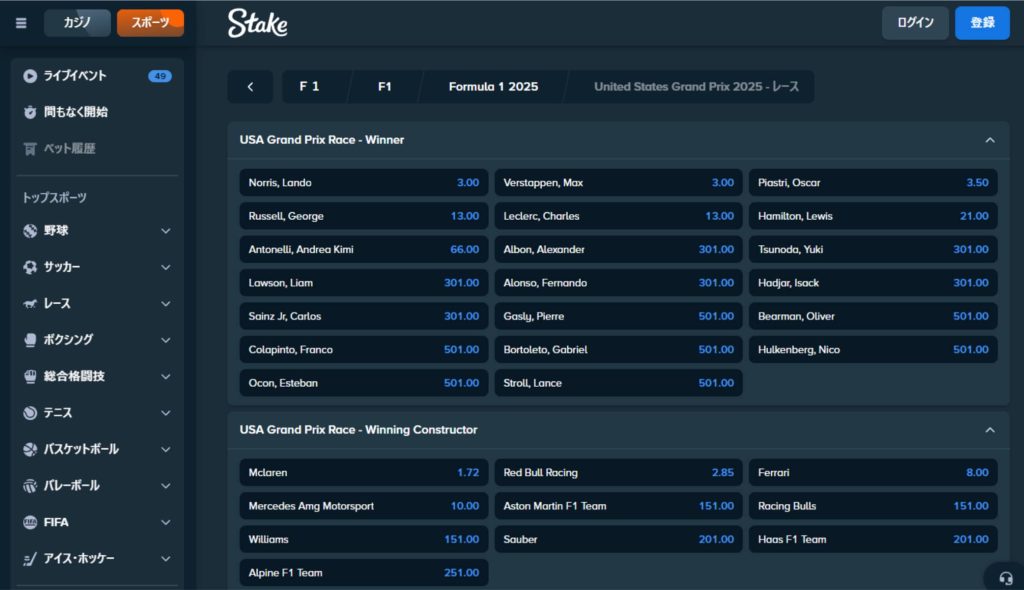Image resolution: width=1024 pixels, height=590 pixels.
Task: Expand the アイス・ホッケー sidebar category
Action: 166,558
